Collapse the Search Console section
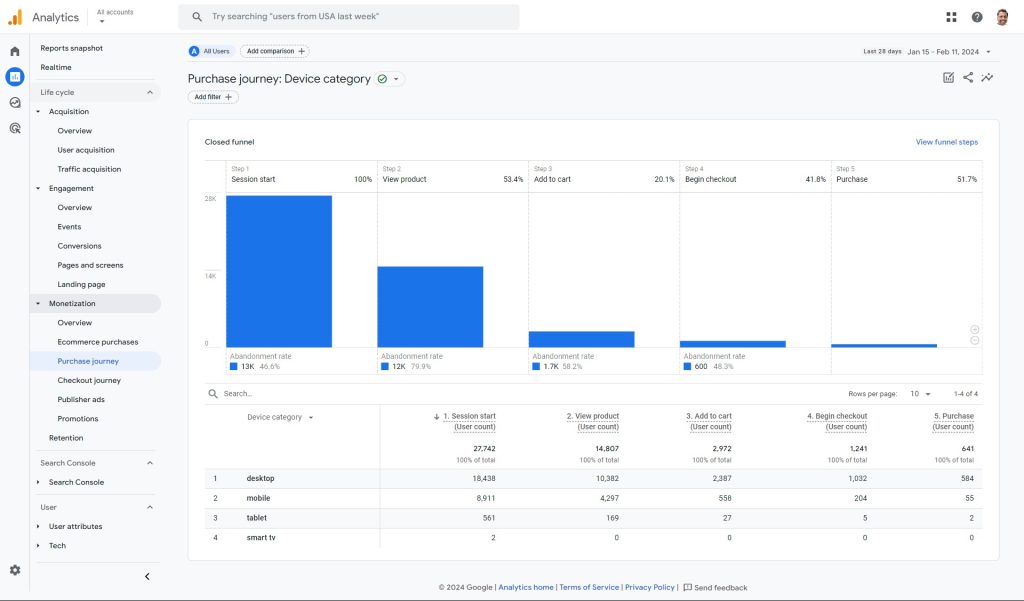This screenshot has height=601, width=1024. pyautogui.click(x=150, y=463)
